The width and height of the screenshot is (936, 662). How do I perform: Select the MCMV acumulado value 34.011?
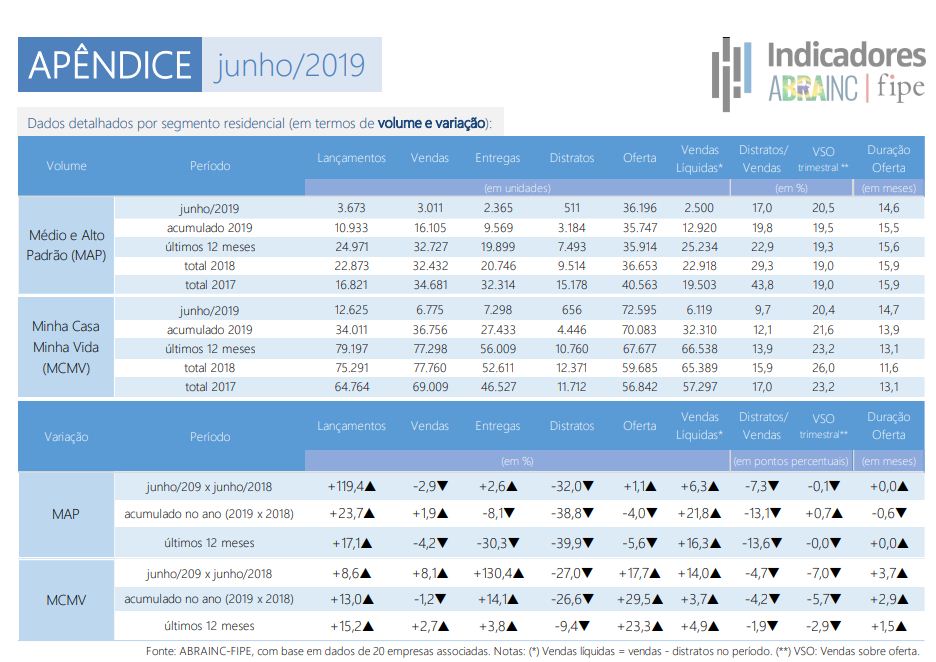click(351, 330)
